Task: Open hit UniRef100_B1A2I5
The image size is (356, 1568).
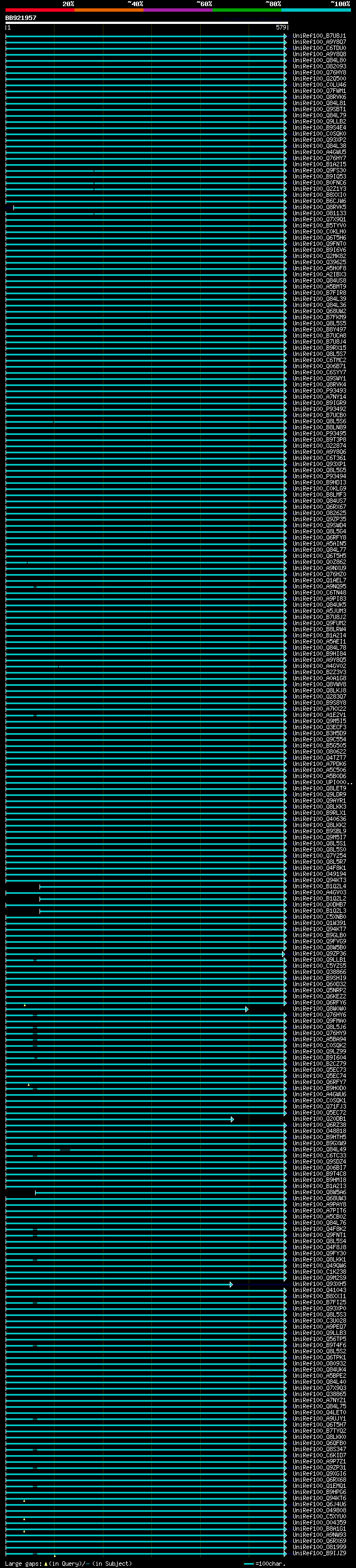Action: tap(319, 164)
